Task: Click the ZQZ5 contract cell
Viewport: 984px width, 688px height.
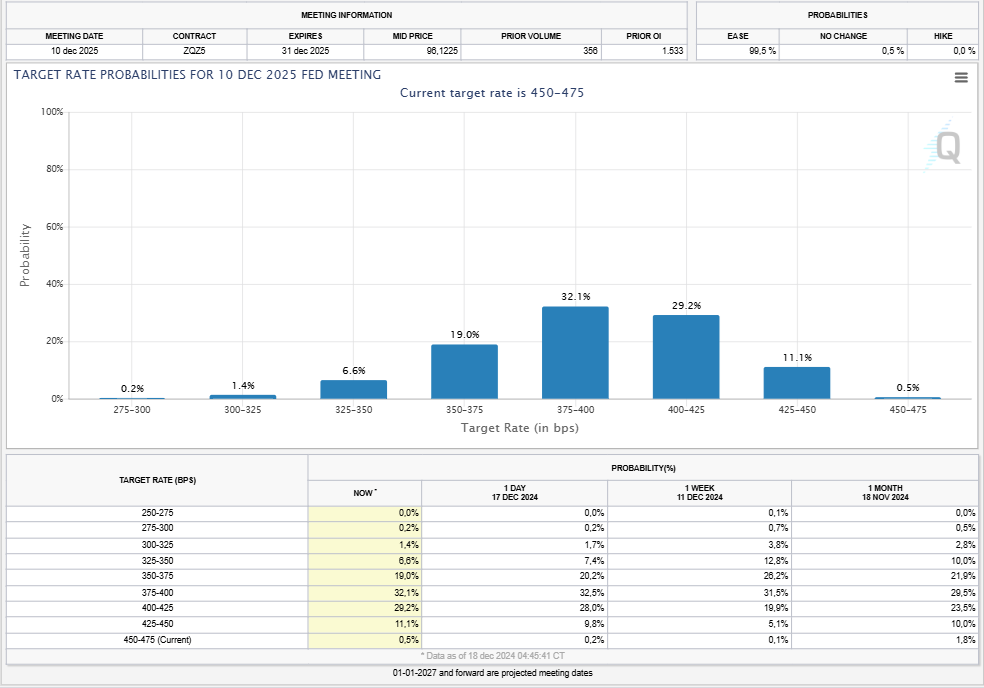Action: [x=194, y=51]
